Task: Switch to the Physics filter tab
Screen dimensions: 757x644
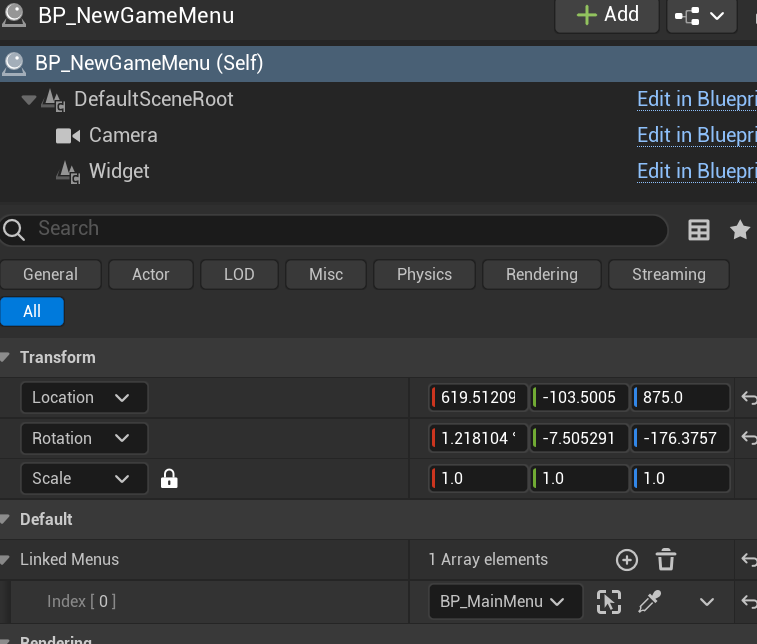Action: click(424, 275)
